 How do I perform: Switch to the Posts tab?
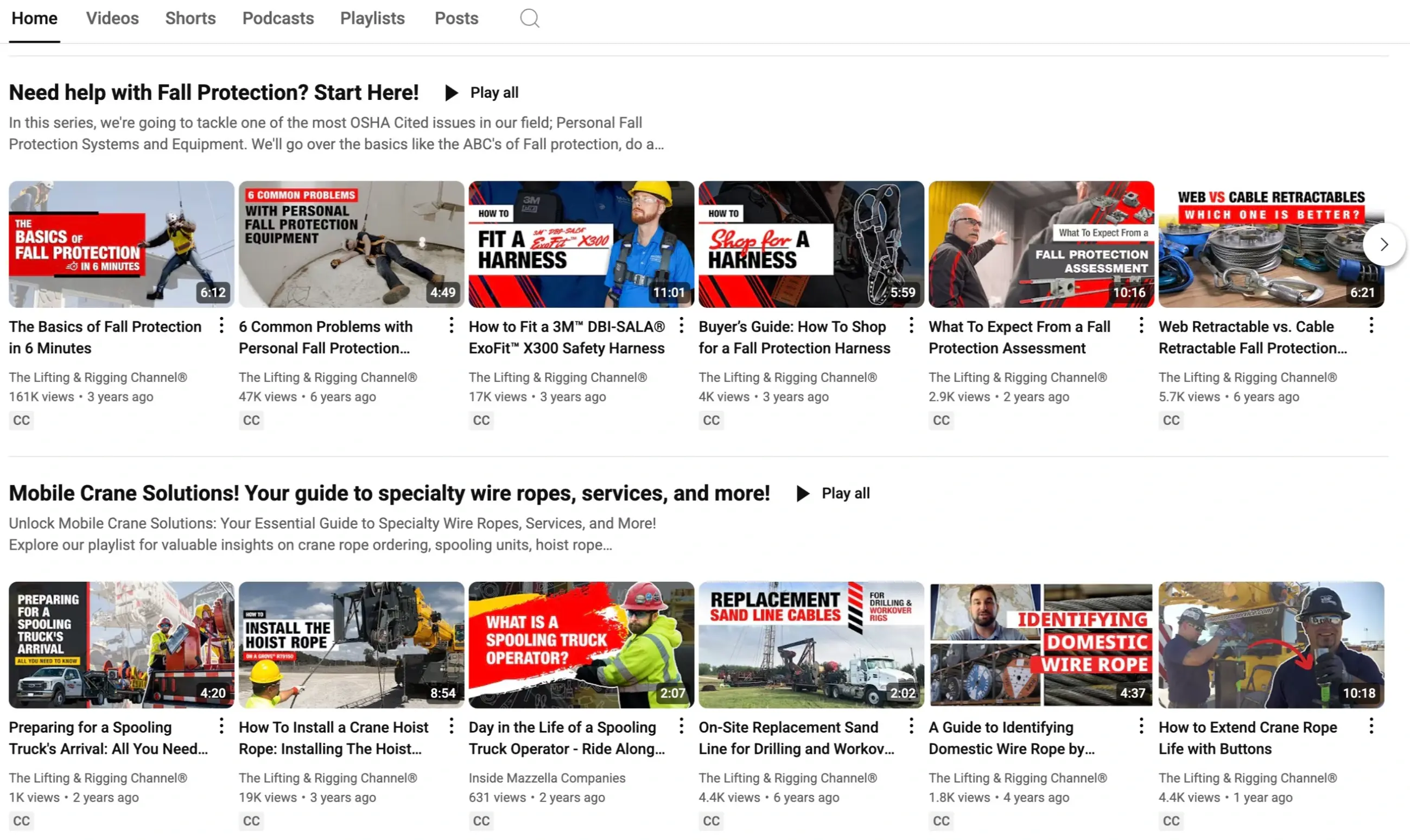coord(456,18)
